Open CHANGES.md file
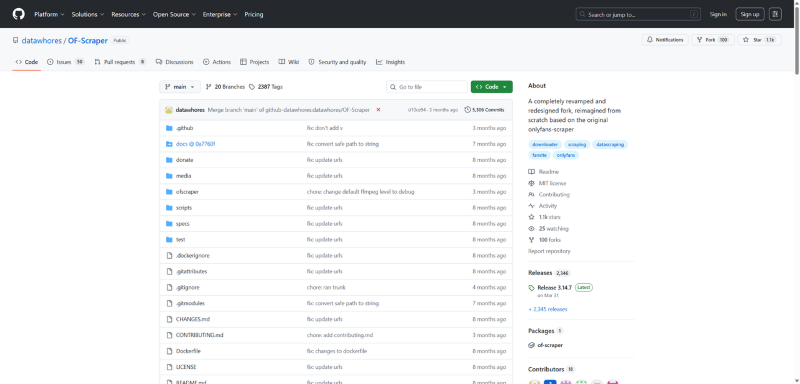The image size is (800, 384). point(193,319)
